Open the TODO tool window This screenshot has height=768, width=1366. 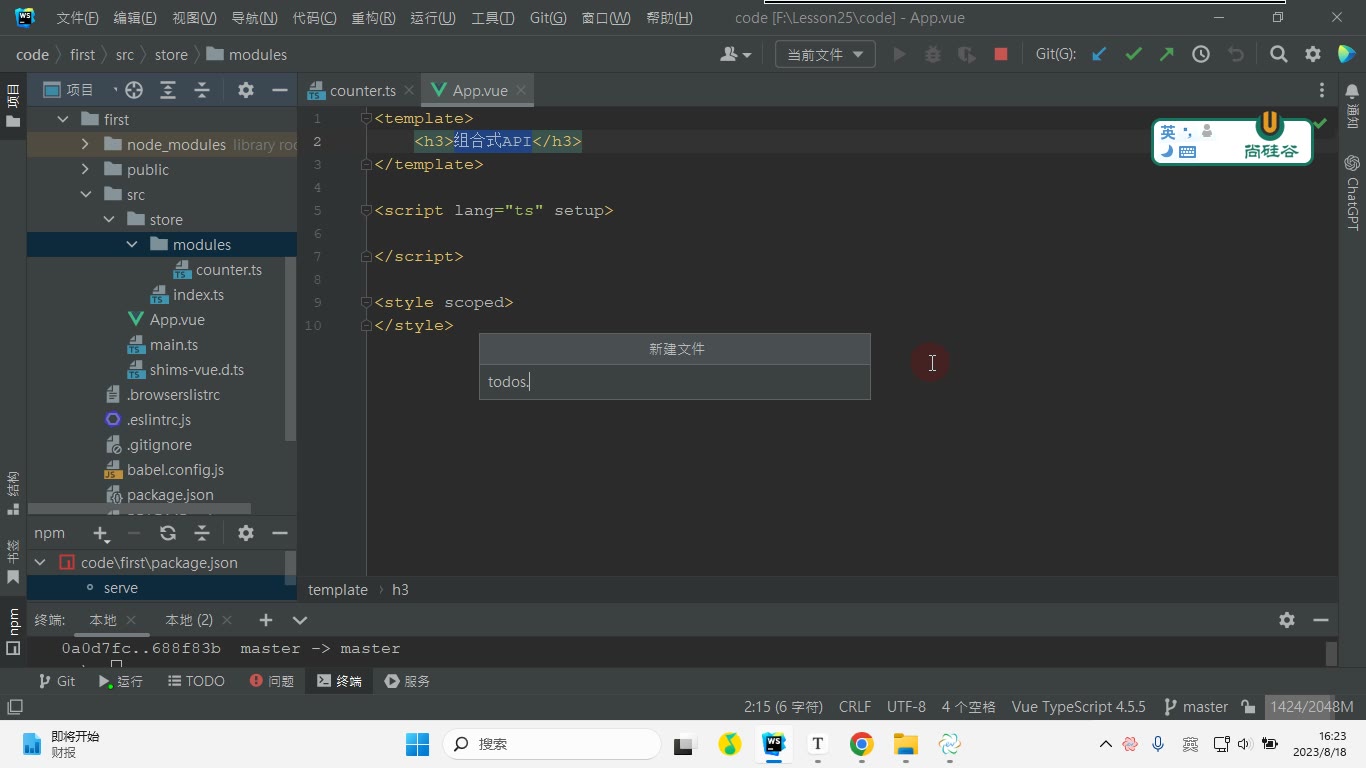tap(196, 681)
